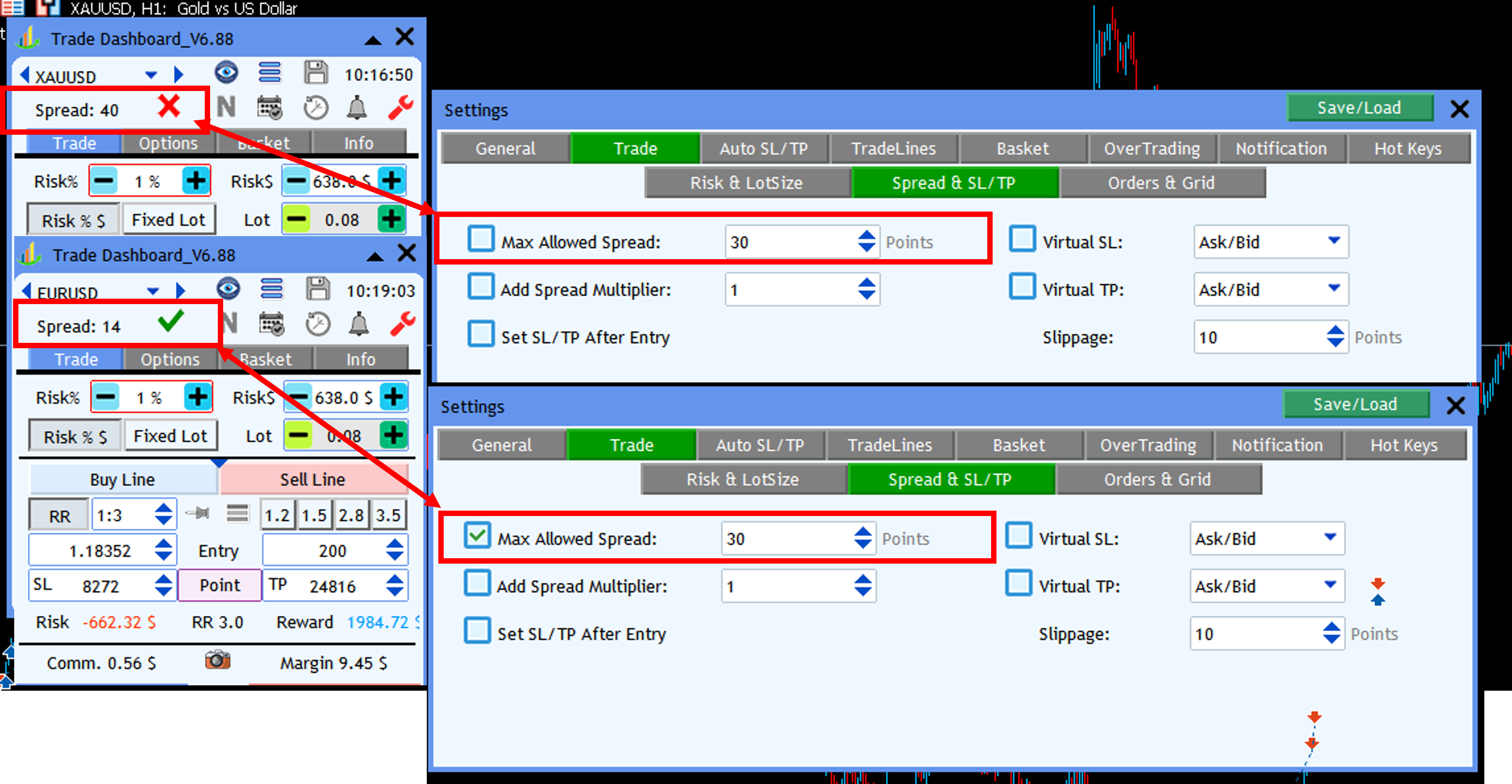Enable Max Allowed Spread in upper Settings panel
Viewport: 1512px width, 784px height.
tap(481, 240)
